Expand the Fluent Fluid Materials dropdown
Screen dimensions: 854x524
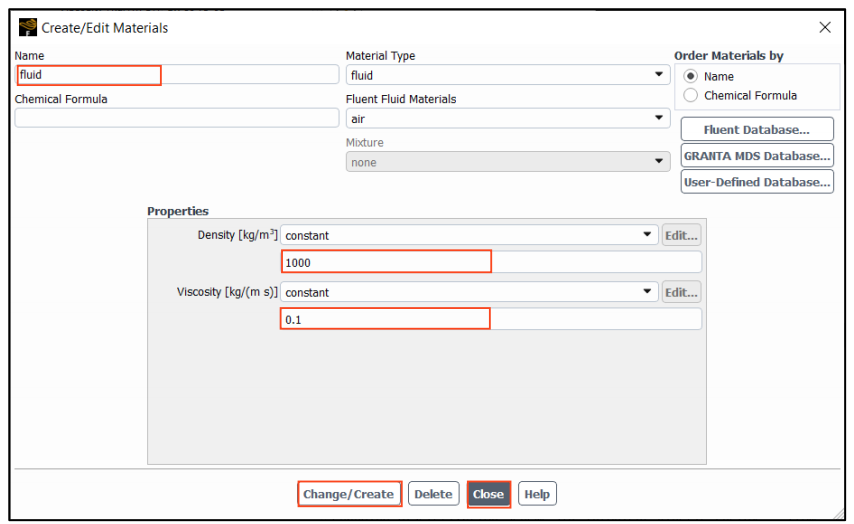click(x=508, y=118)
